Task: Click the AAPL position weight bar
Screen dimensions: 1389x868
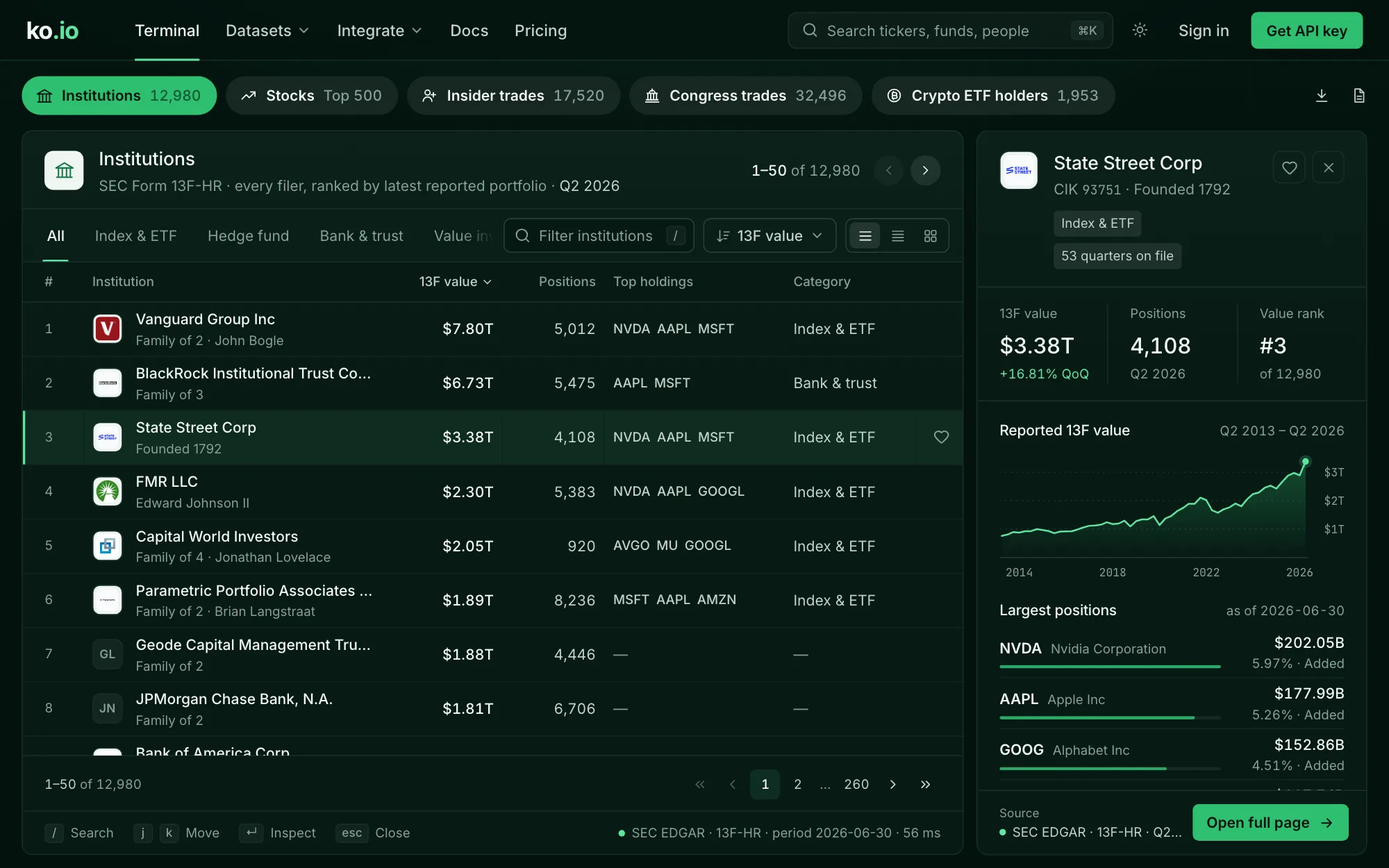Action: [x=1110, y=717]
